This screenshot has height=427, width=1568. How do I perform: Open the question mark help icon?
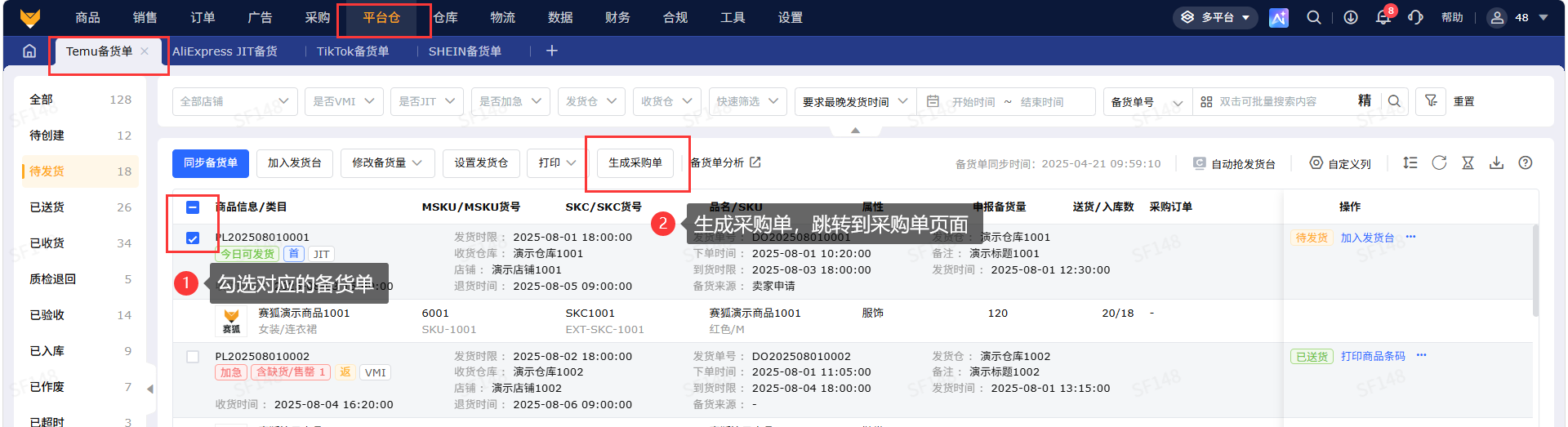click(x=1525, y=162)
